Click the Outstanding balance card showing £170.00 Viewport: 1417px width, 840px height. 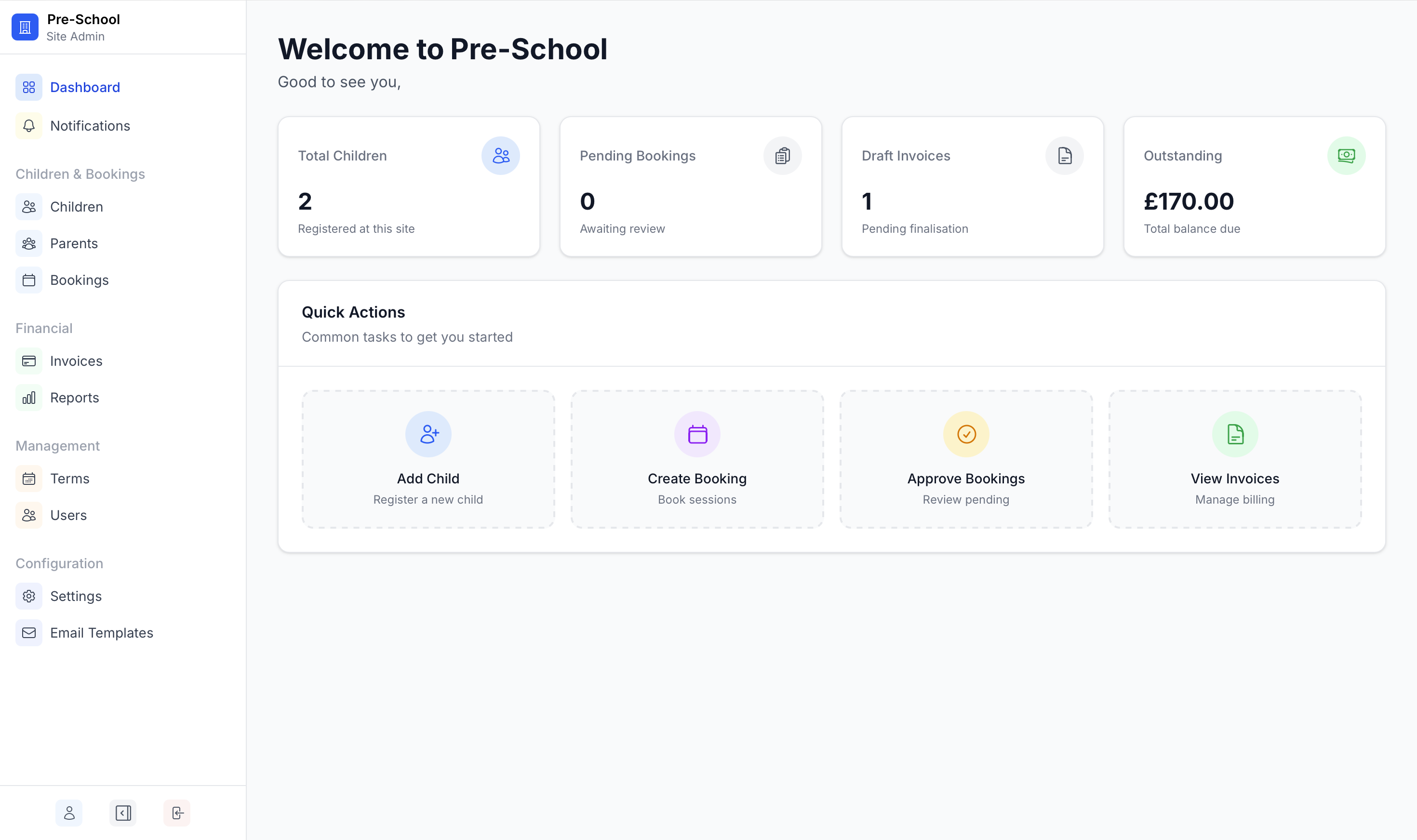1254,187
